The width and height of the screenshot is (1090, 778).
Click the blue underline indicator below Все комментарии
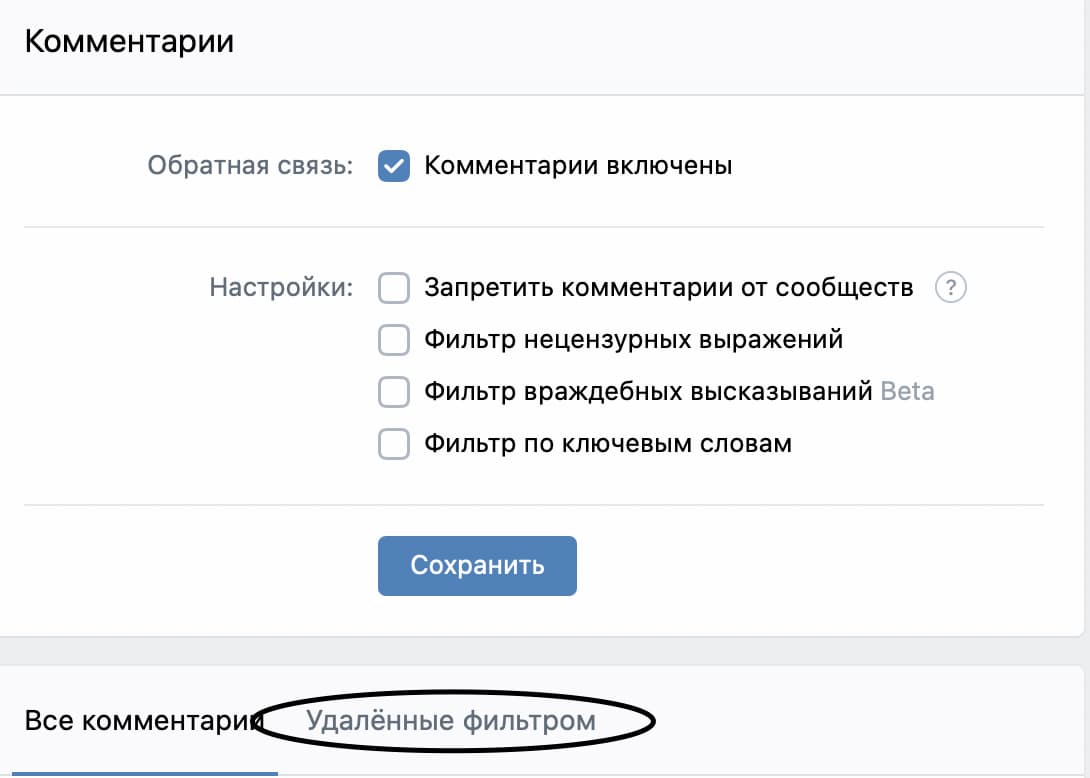(x=147, y=771)
